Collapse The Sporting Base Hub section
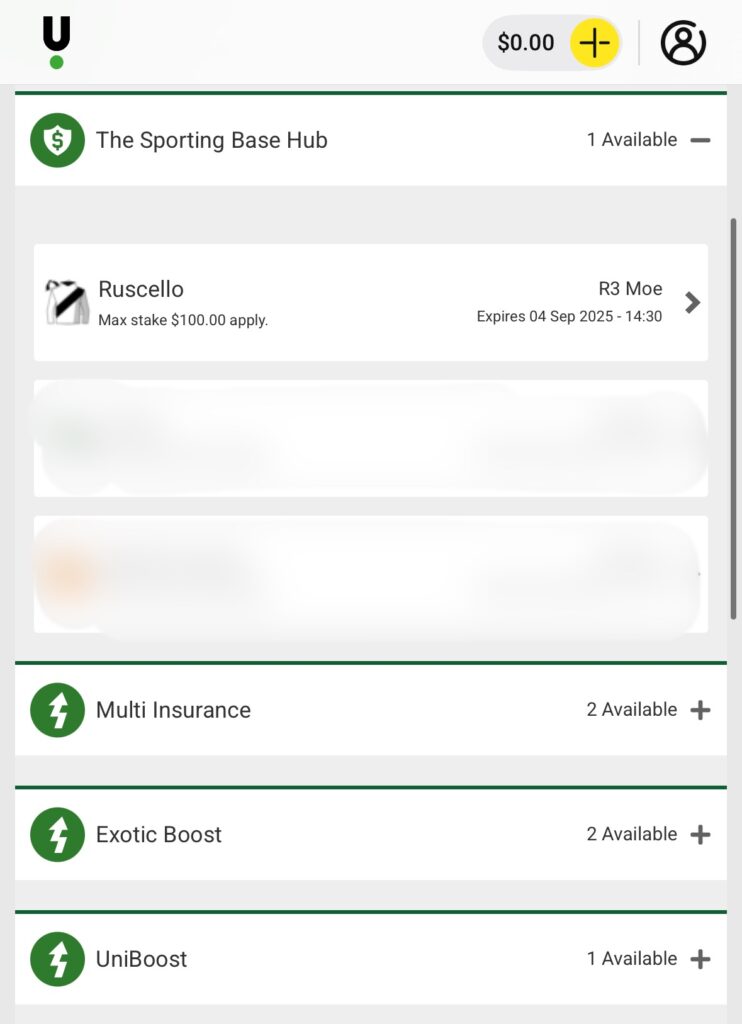Image resolution: width=742 pixels, height=1024 pixels. point(700,140)
